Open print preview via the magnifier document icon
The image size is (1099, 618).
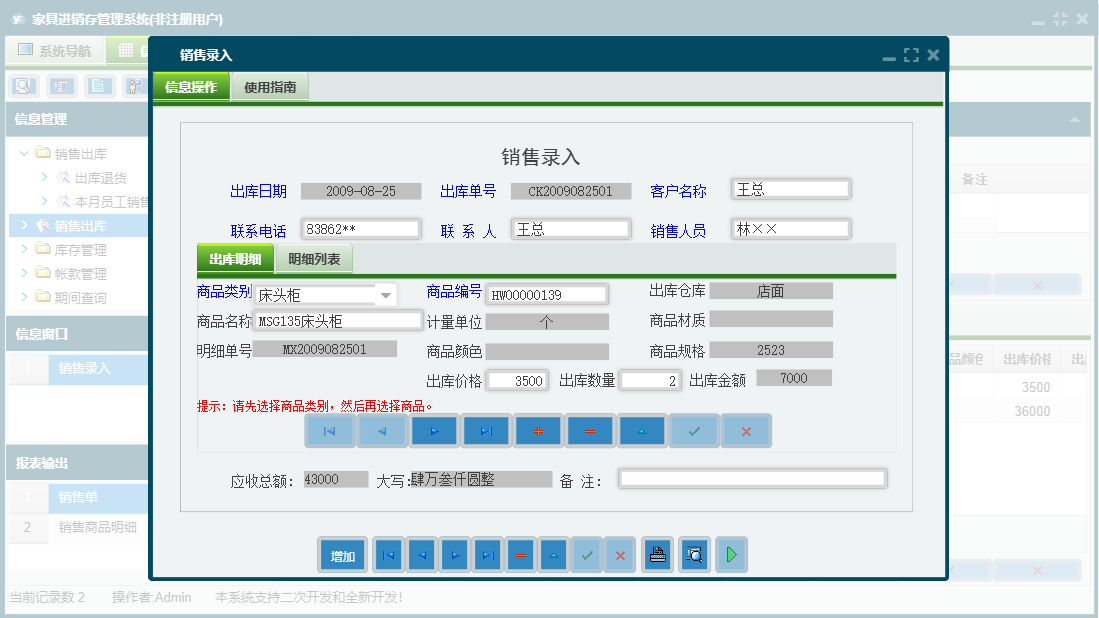click(x=693, y=554)
